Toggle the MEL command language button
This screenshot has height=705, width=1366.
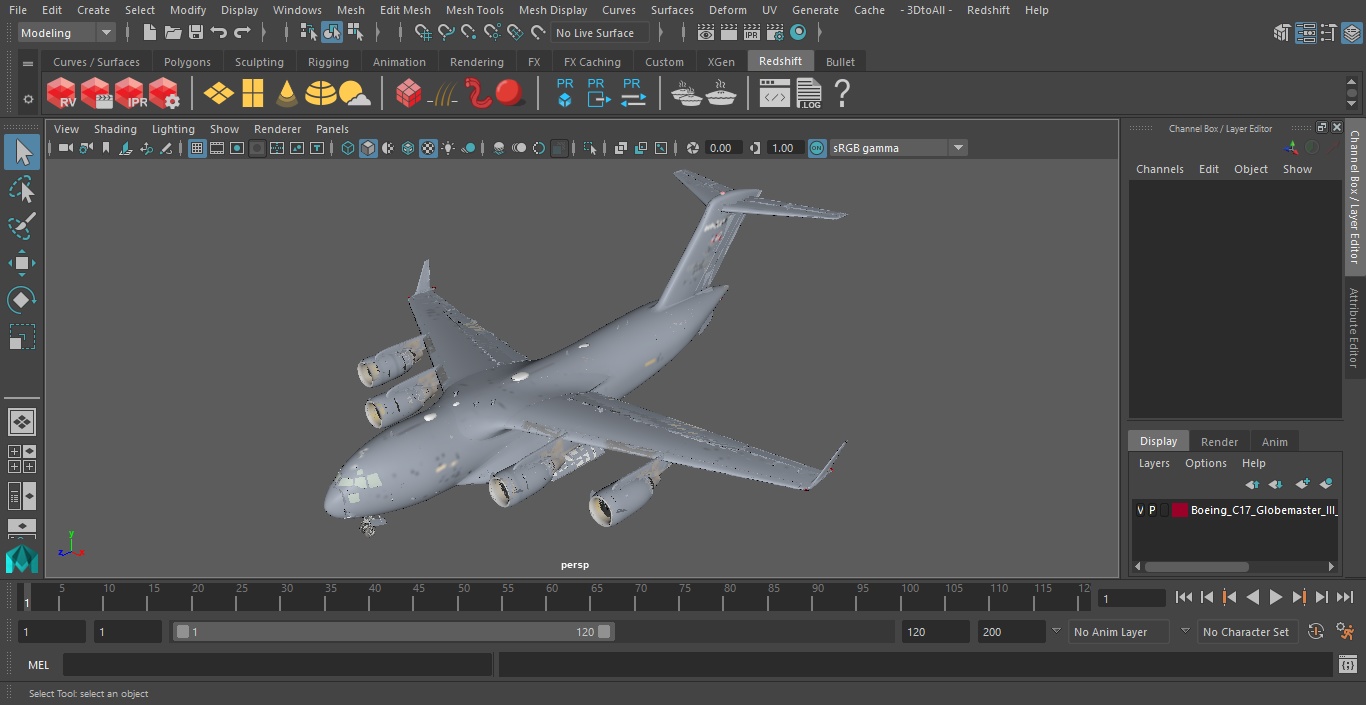click(39, 665)
